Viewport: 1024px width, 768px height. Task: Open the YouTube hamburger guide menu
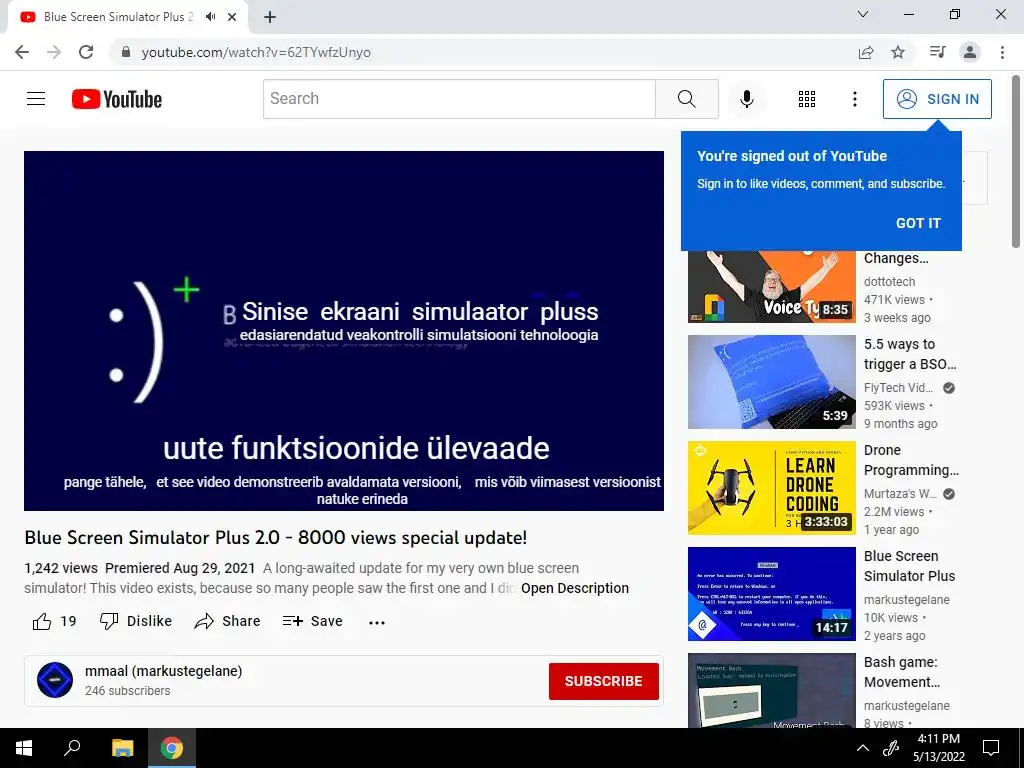(x=36, y=99)
